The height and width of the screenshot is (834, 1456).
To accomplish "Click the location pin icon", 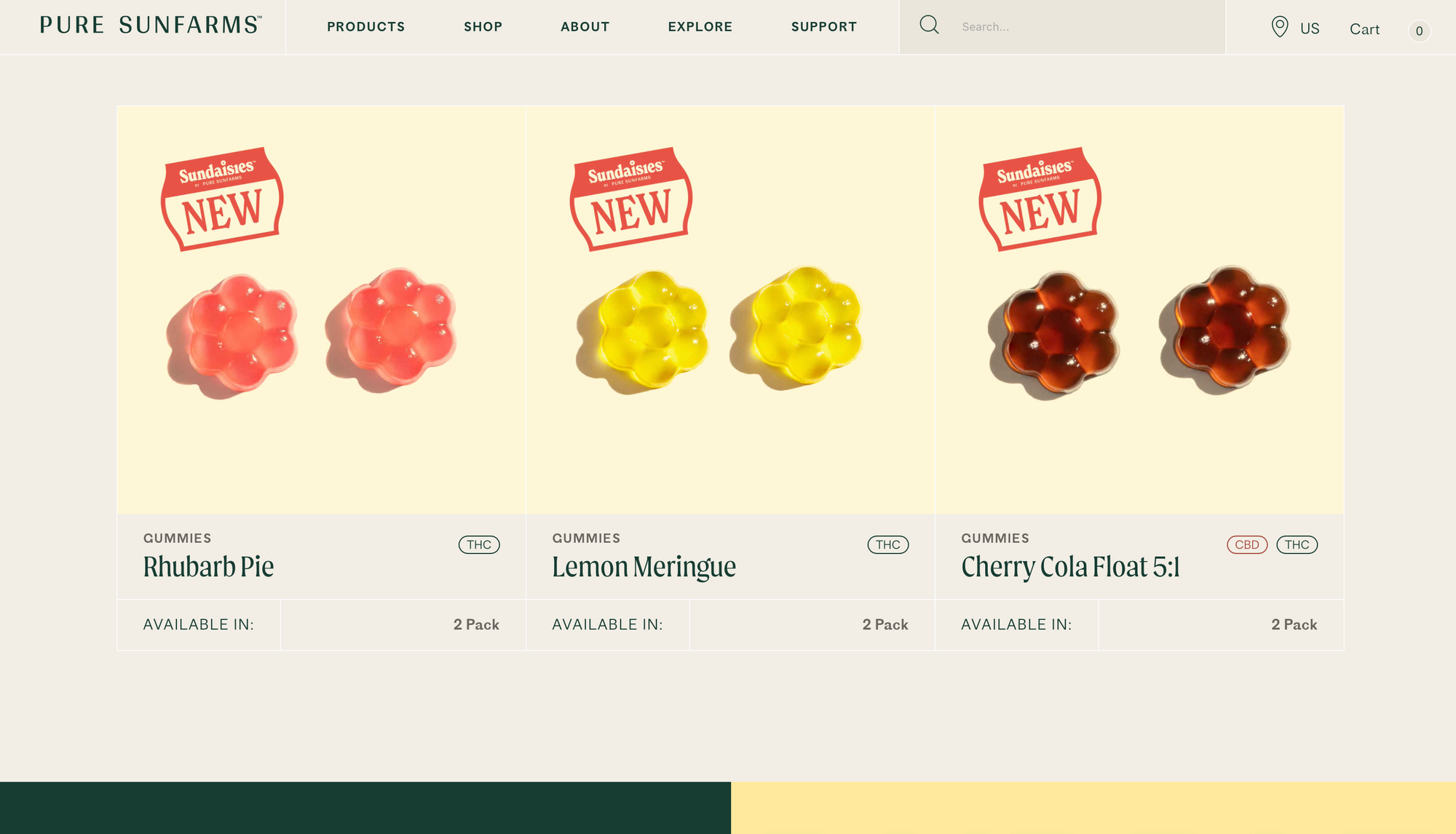I will [x=1279, y=27].
